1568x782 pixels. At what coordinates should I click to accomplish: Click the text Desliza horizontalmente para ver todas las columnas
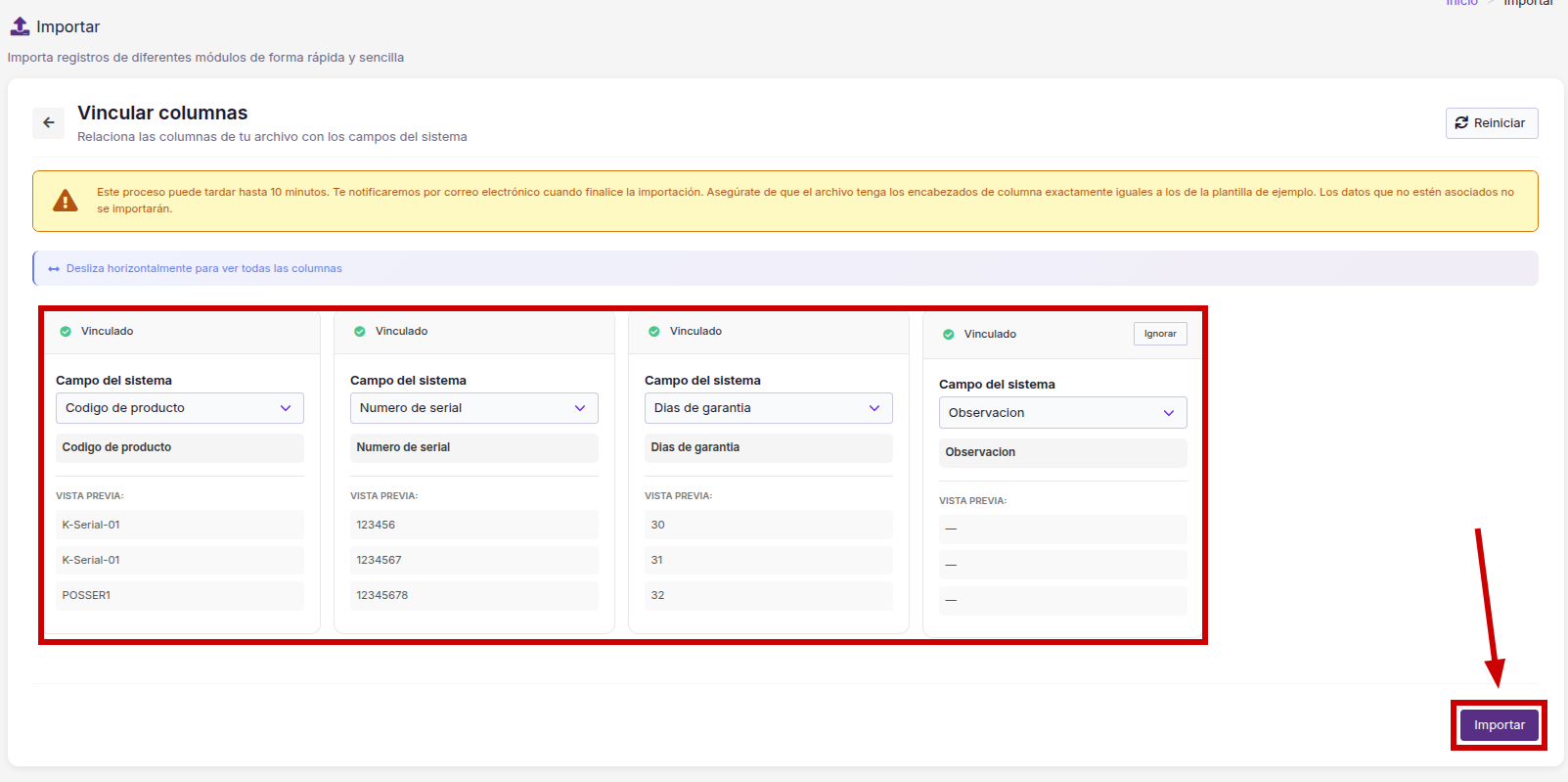pos(204,268)
